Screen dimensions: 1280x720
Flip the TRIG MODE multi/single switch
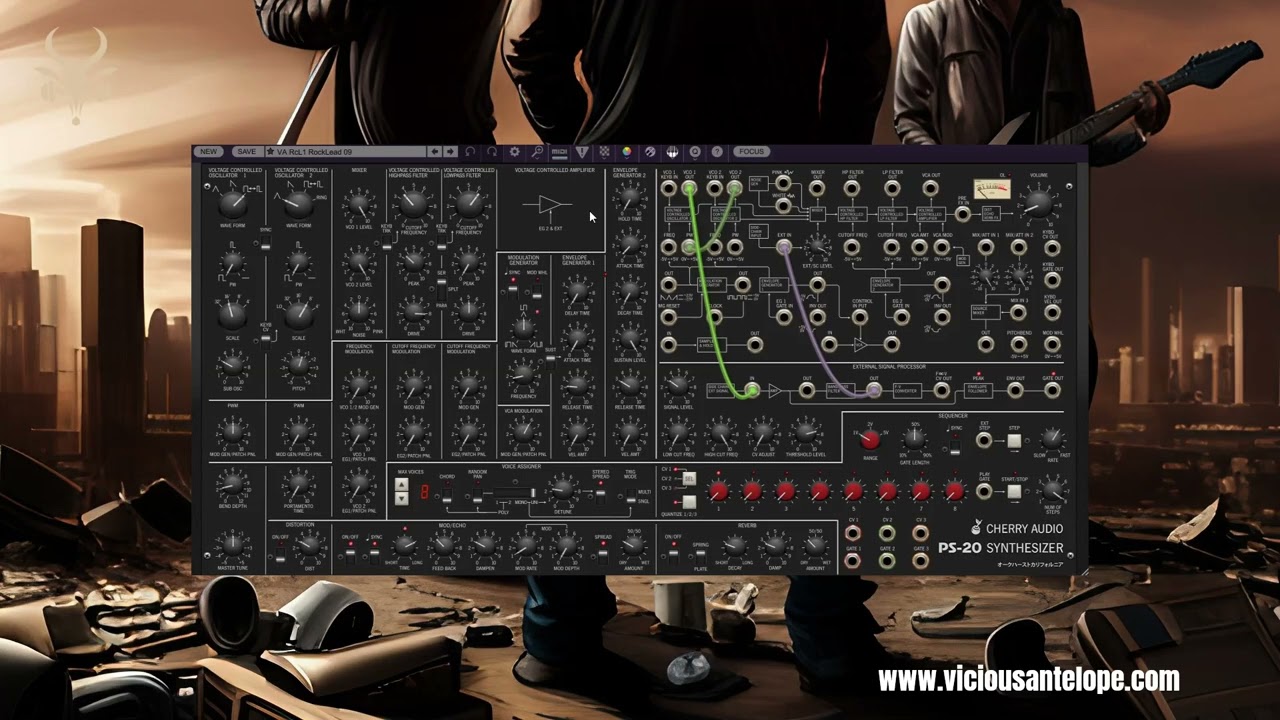click(x=631, y=496)
